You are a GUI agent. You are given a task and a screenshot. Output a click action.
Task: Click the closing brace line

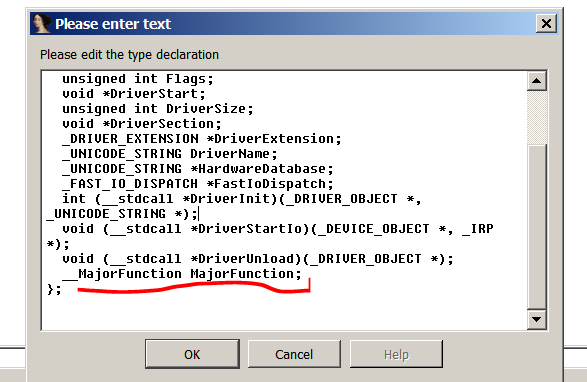click(54, 289)
